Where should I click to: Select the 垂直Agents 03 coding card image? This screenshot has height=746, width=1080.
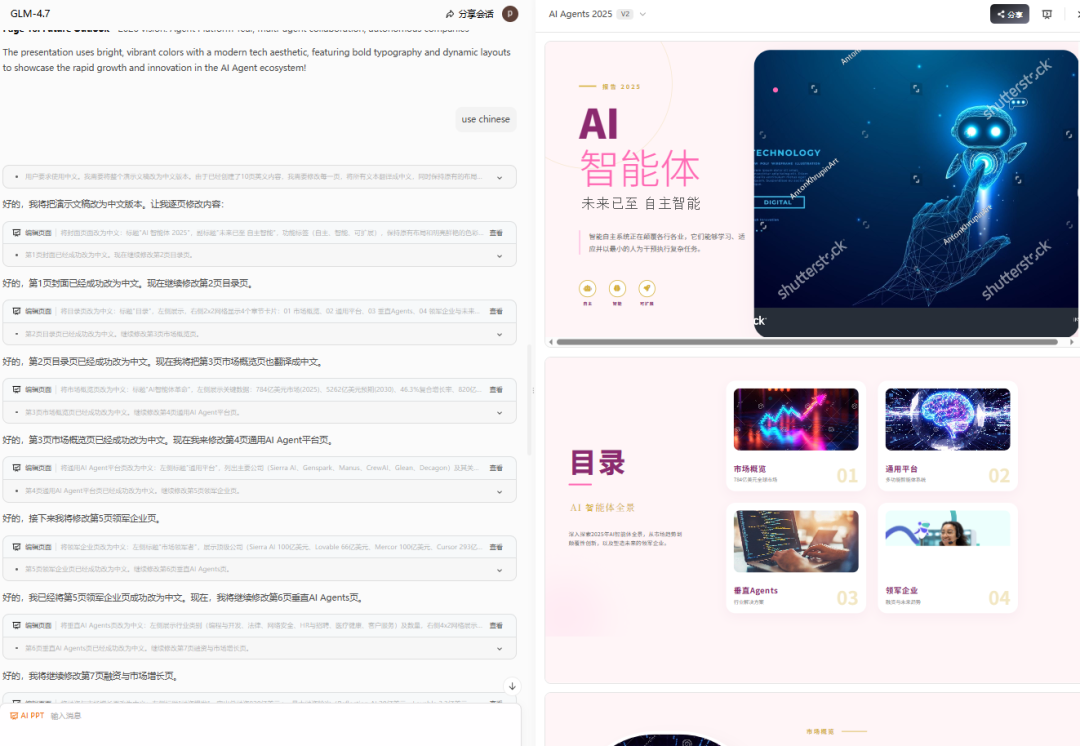tap(796, 541)
